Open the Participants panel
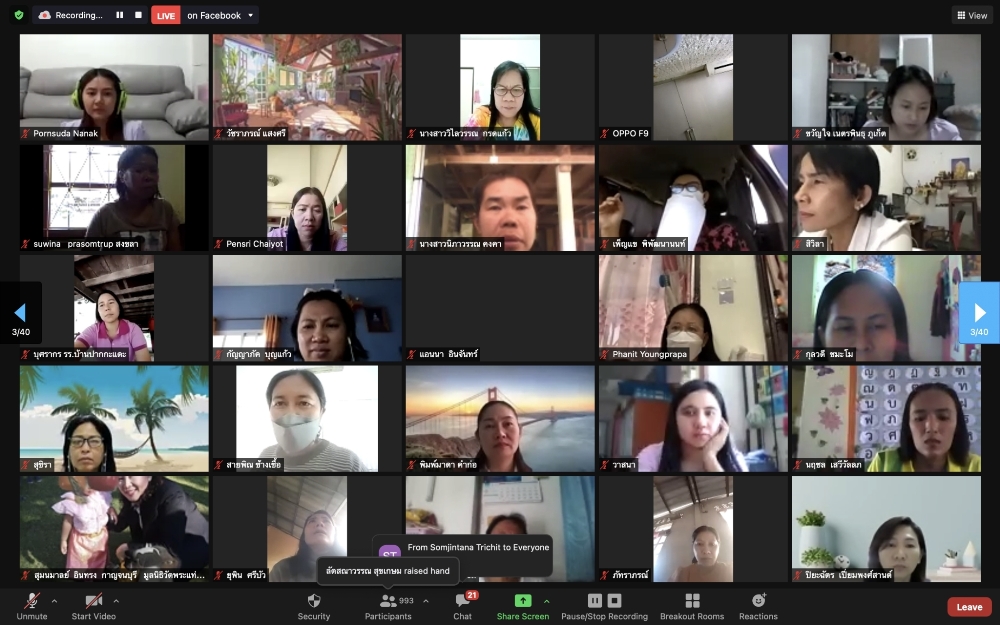 click(388, 606)
